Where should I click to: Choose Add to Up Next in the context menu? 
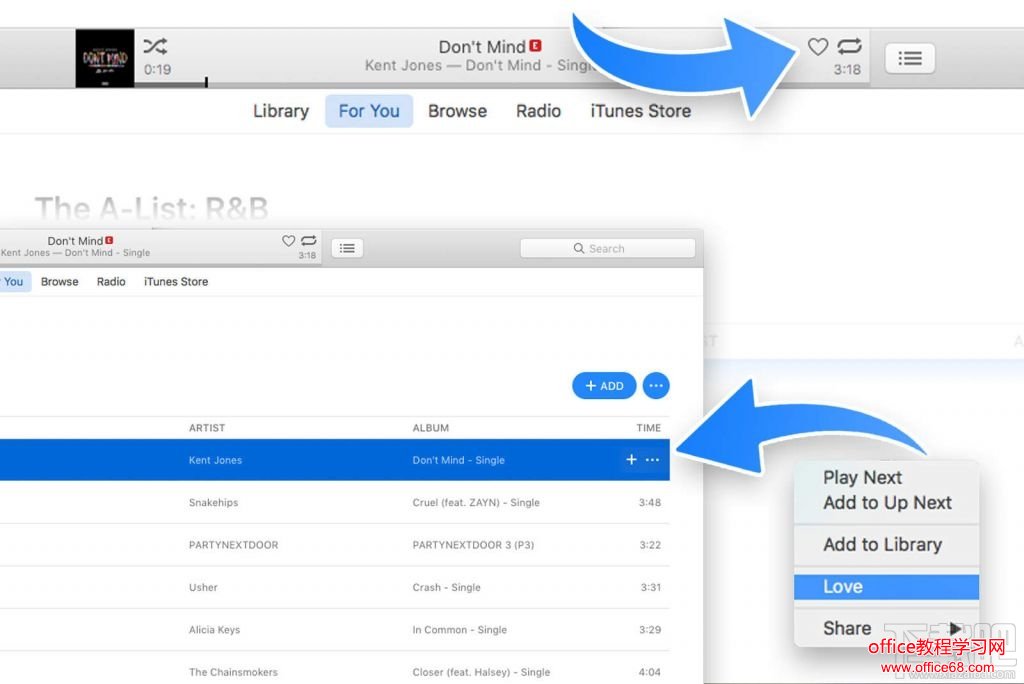tap(887, 502)
